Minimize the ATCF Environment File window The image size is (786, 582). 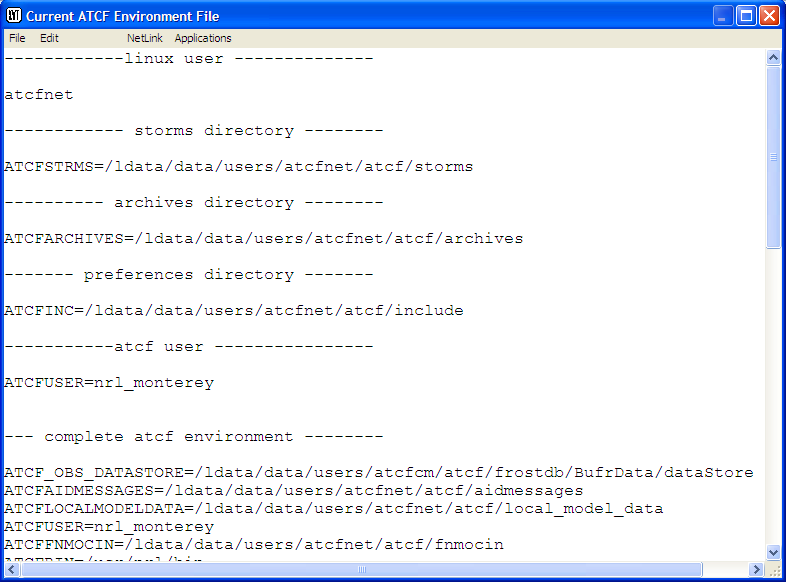[722, 16]
